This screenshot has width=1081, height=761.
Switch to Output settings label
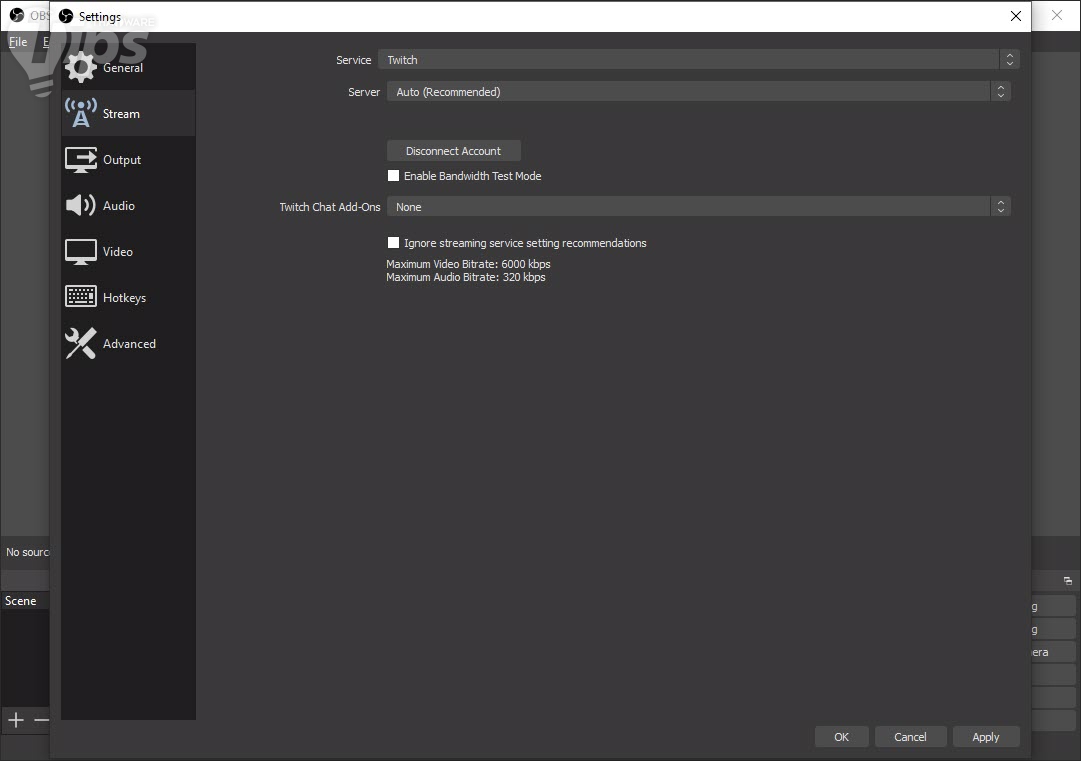click(x=122, y=160)
